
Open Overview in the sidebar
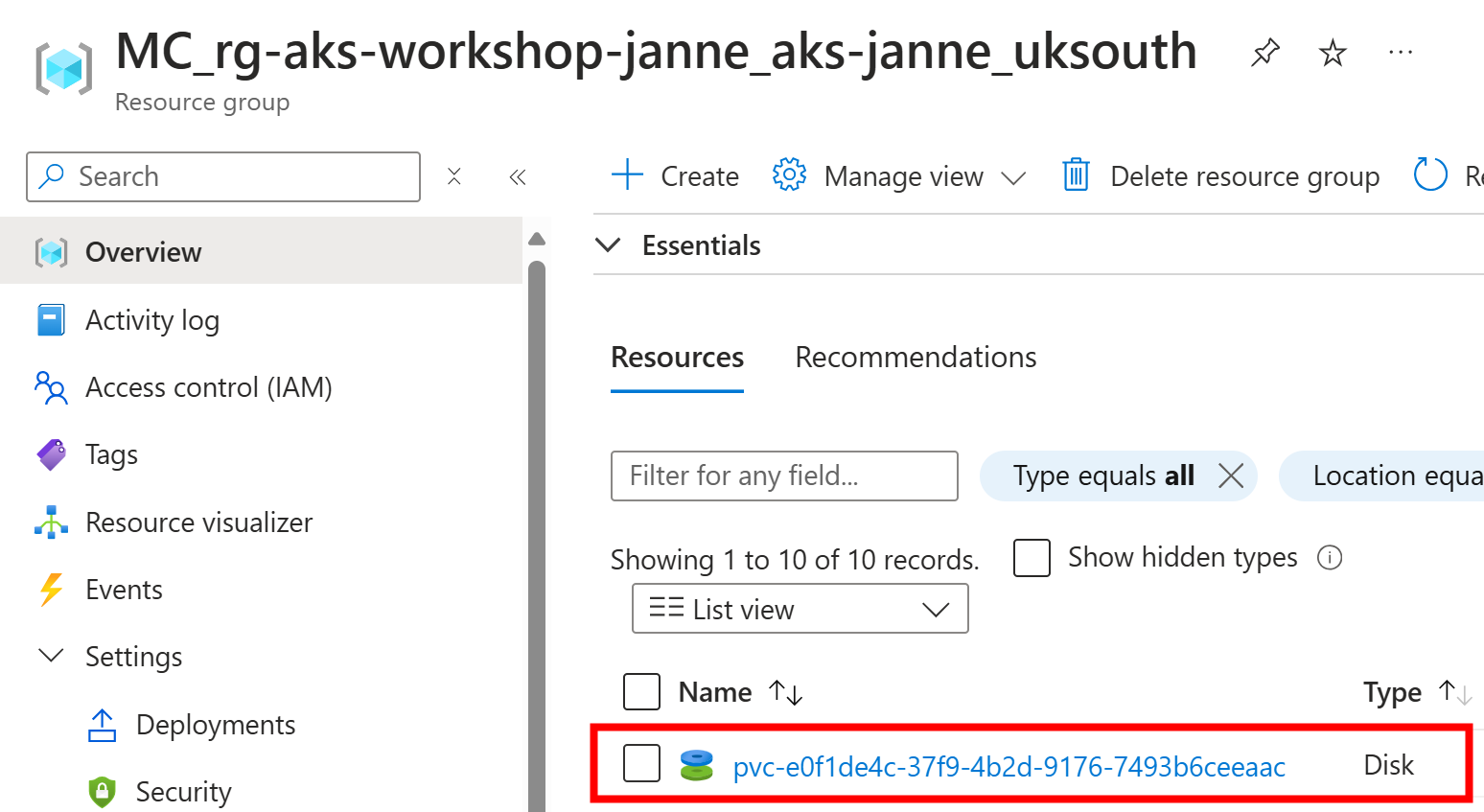[x=262, y=250]
